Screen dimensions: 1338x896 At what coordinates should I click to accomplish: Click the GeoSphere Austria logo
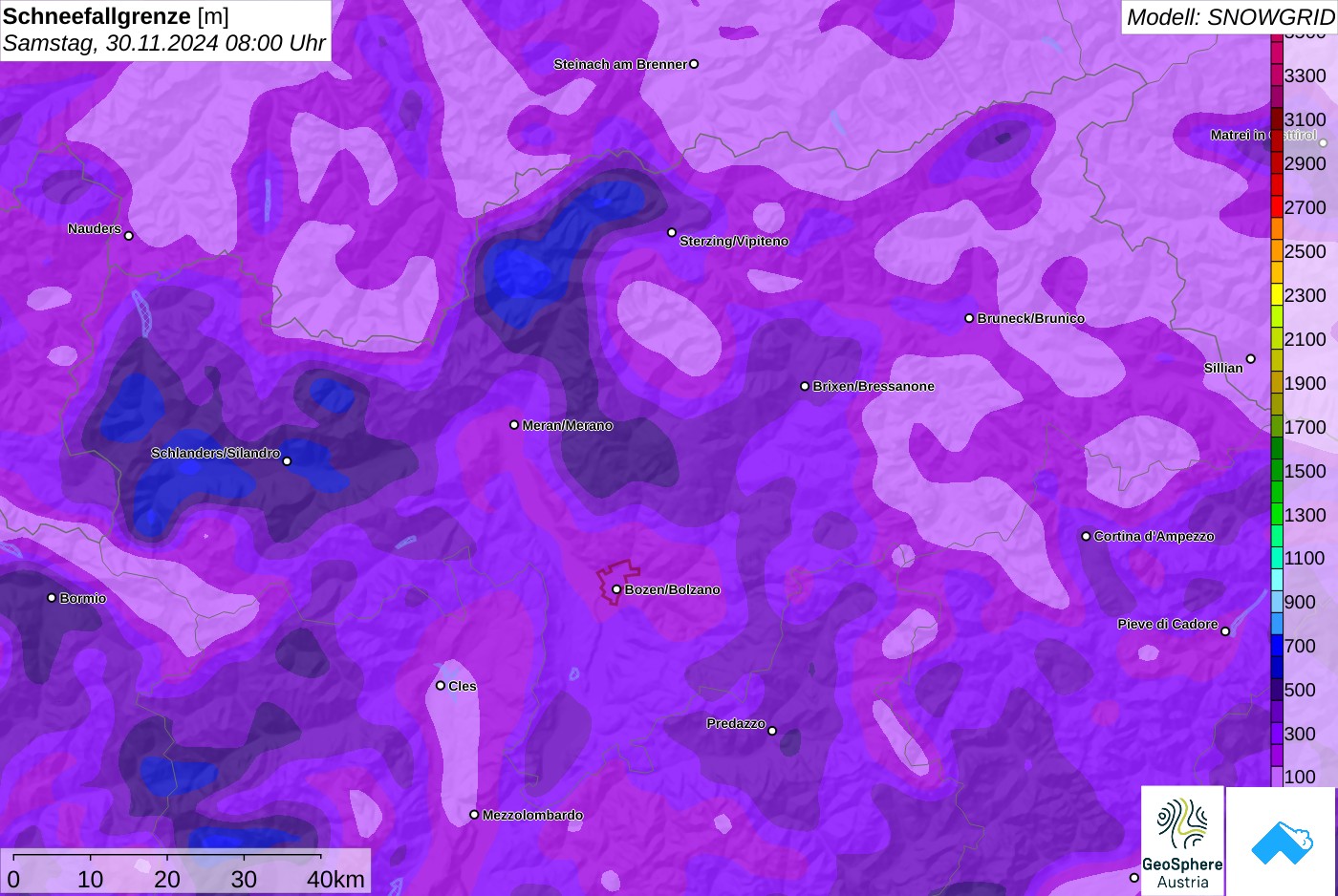pyautogui.click(x=1182, y=841)
